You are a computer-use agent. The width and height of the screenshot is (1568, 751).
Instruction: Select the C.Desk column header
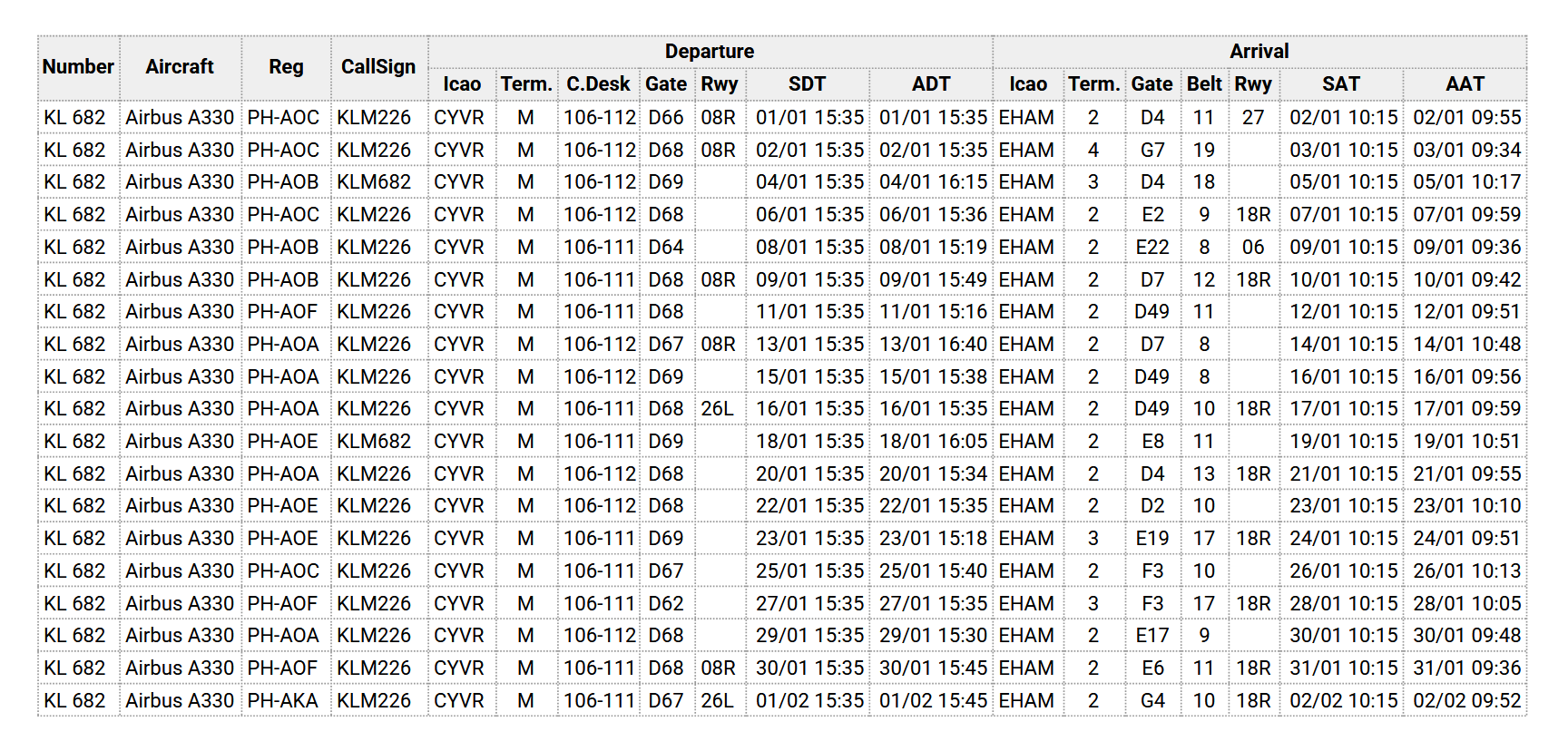coord(598,84)
